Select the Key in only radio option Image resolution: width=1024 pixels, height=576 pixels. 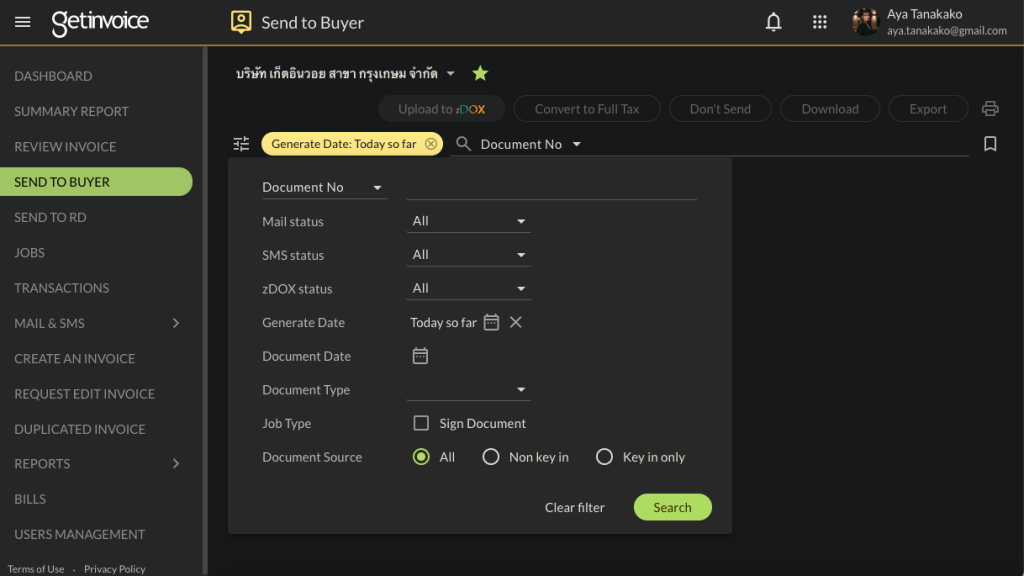pos(604,457)
